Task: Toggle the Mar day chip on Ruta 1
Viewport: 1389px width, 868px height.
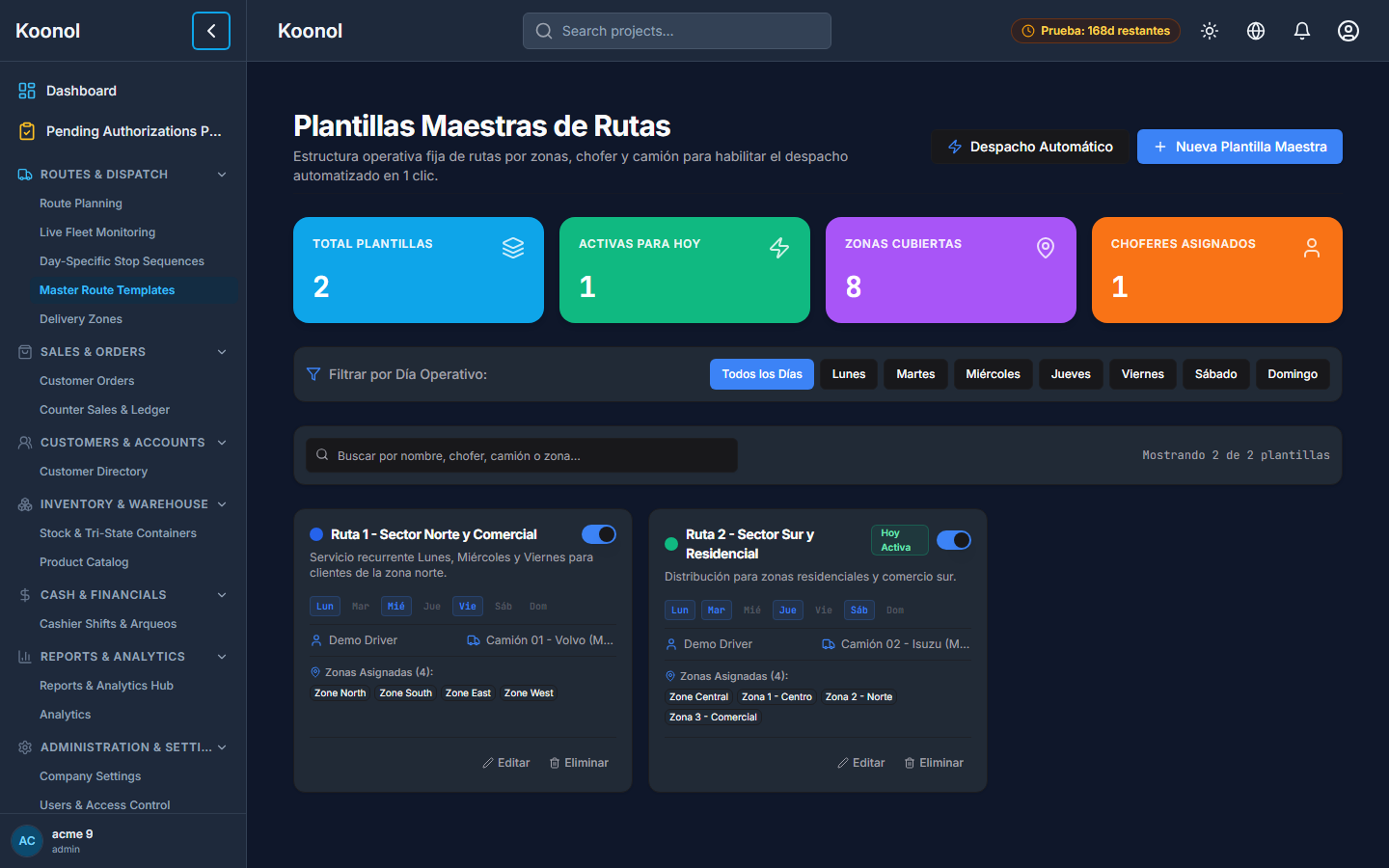Action: [361, 607]
